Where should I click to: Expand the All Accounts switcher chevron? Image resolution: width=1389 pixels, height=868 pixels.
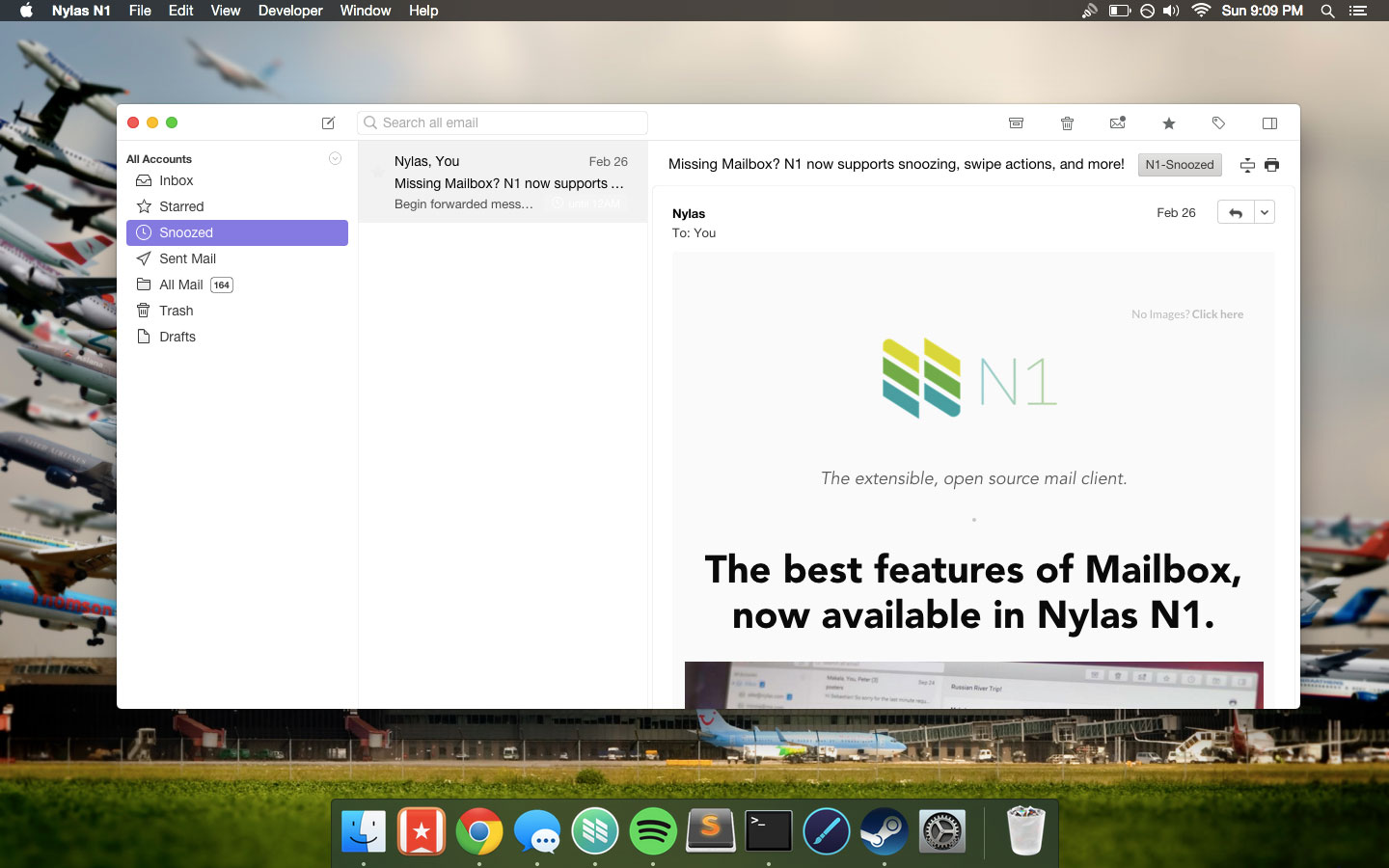[335, 158]
